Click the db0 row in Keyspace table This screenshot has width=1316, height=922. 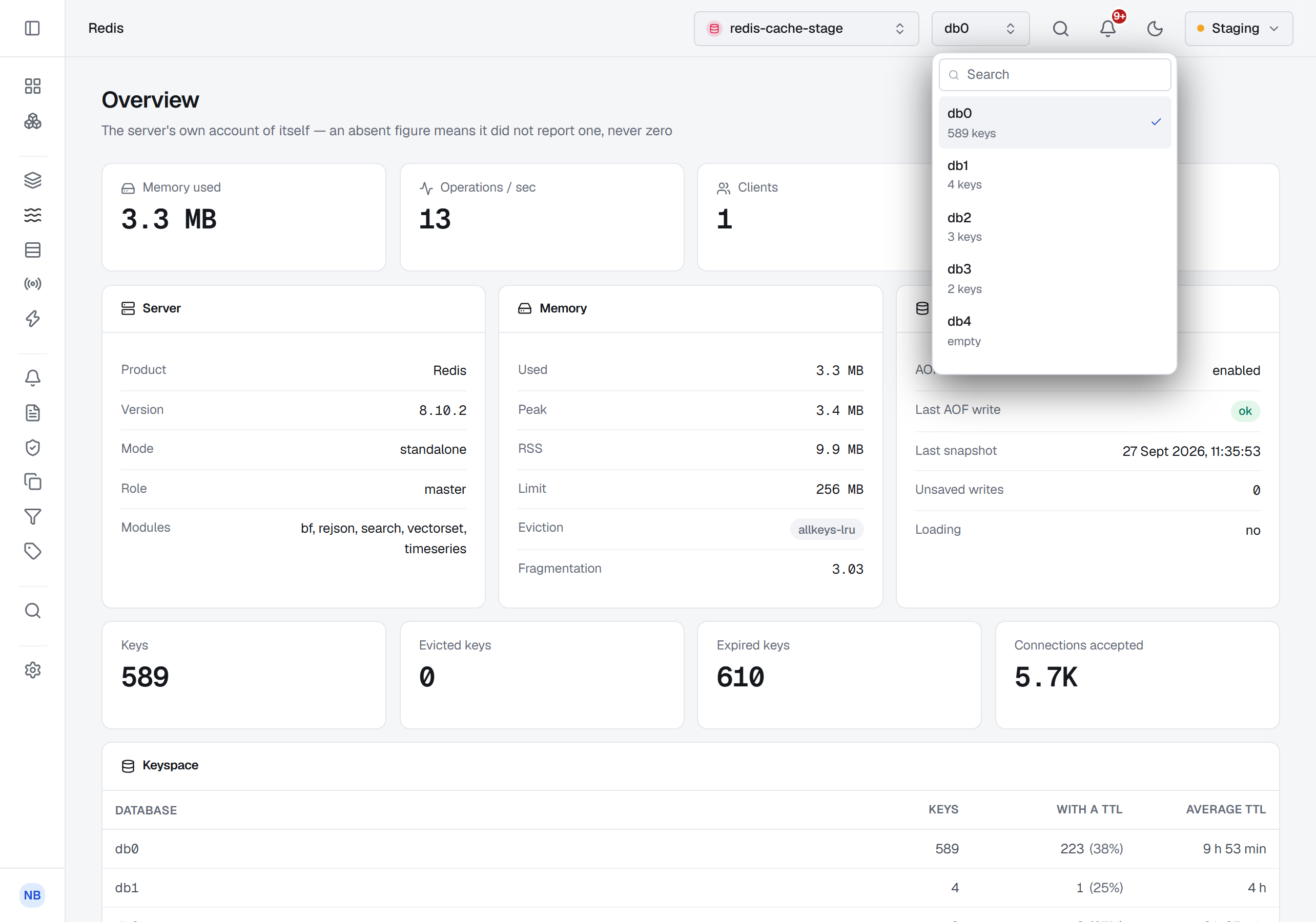[x=690, y=849]
